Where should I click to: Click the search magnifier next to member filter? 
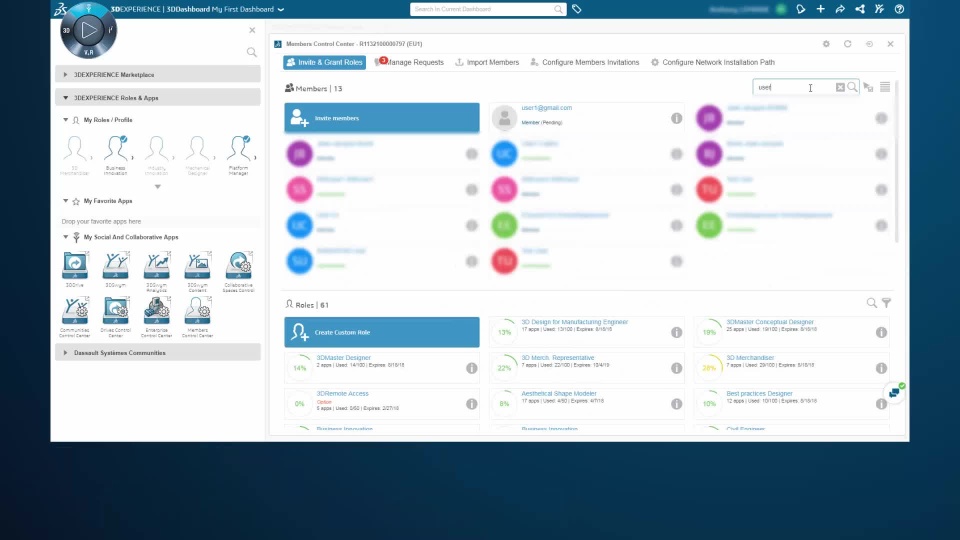pos(852,88)
